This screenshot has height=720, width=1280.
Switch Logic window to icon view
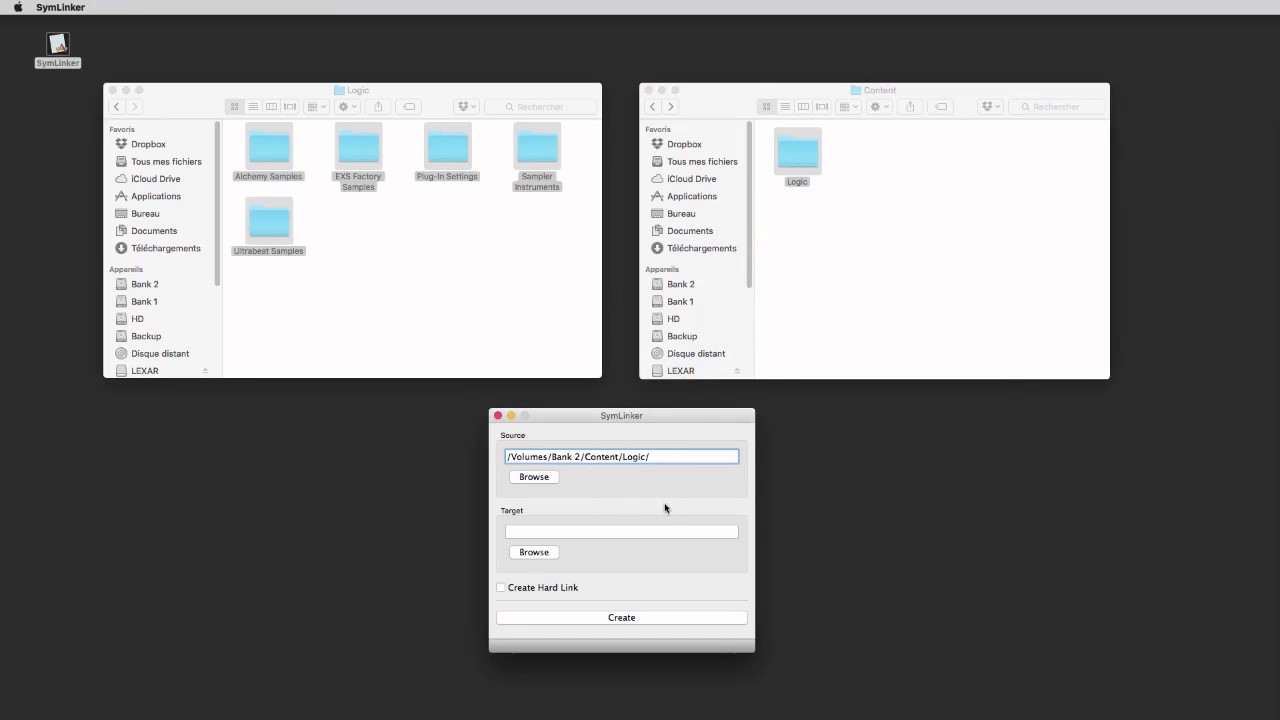point(235,107)
